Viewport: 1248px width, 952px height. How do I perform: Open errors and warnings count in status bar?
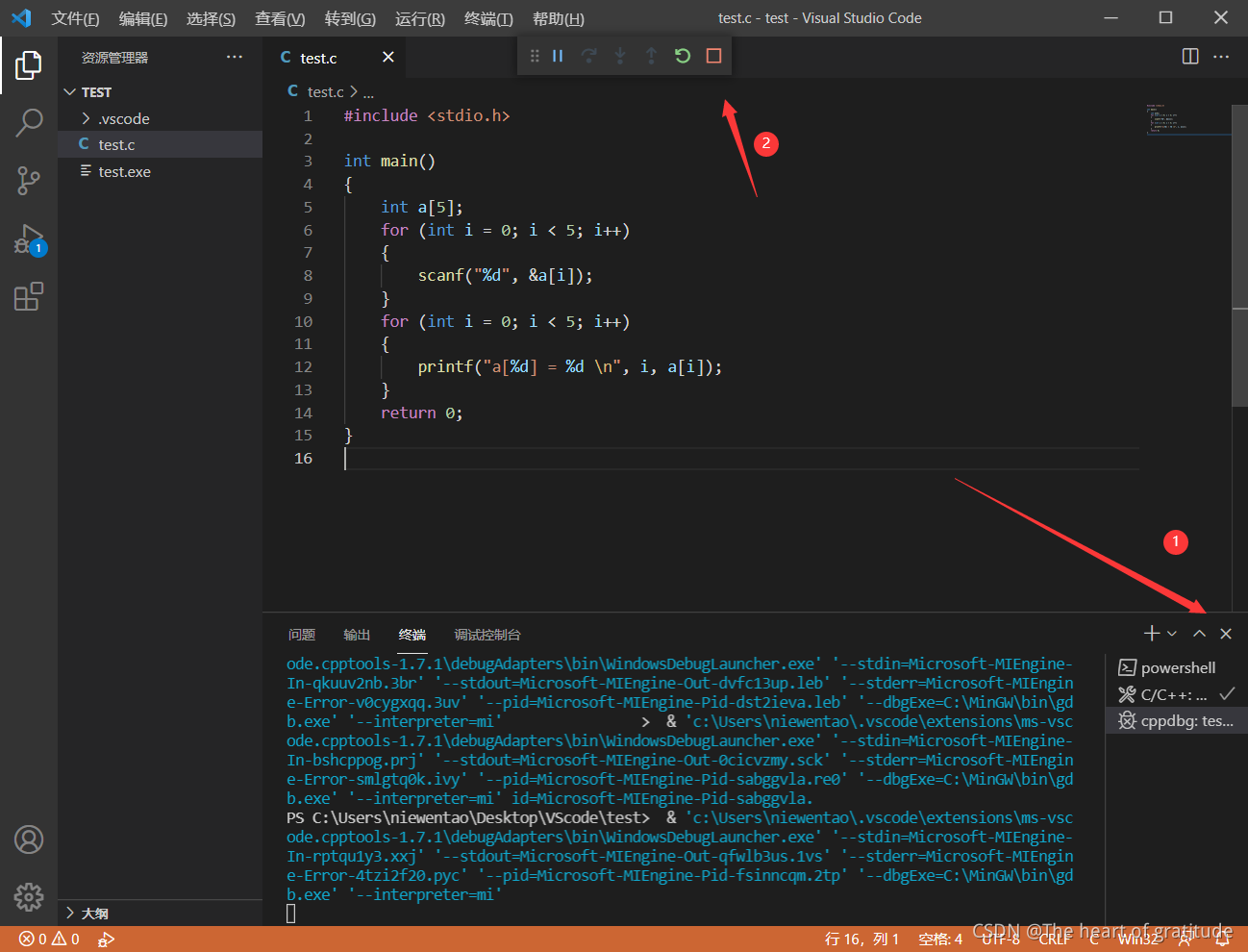[x=49, y=939]
